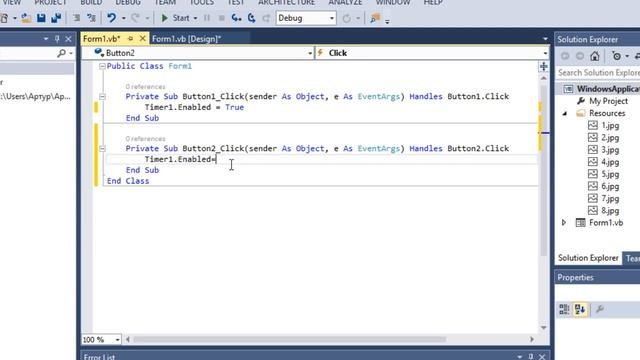Open the DEBUG menu
This screenshot has width=640, height=360.
[x=128, y=2]
